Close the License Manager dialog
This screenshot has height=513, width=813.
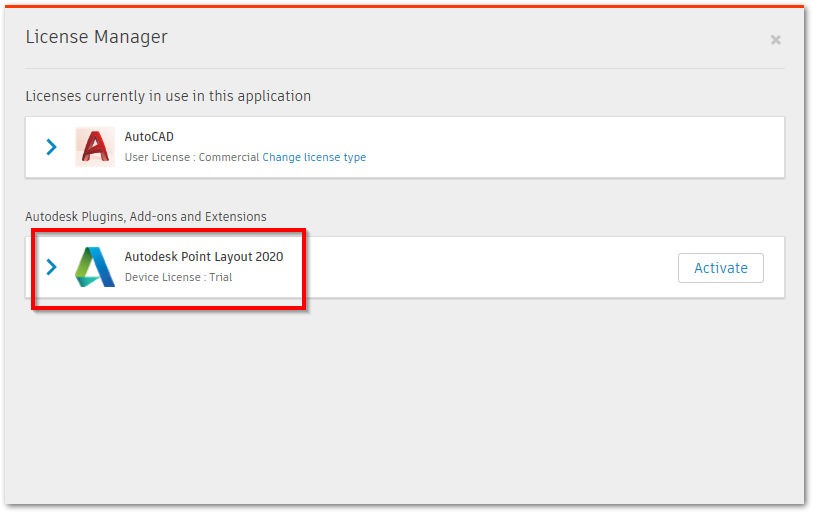[775, 40]
